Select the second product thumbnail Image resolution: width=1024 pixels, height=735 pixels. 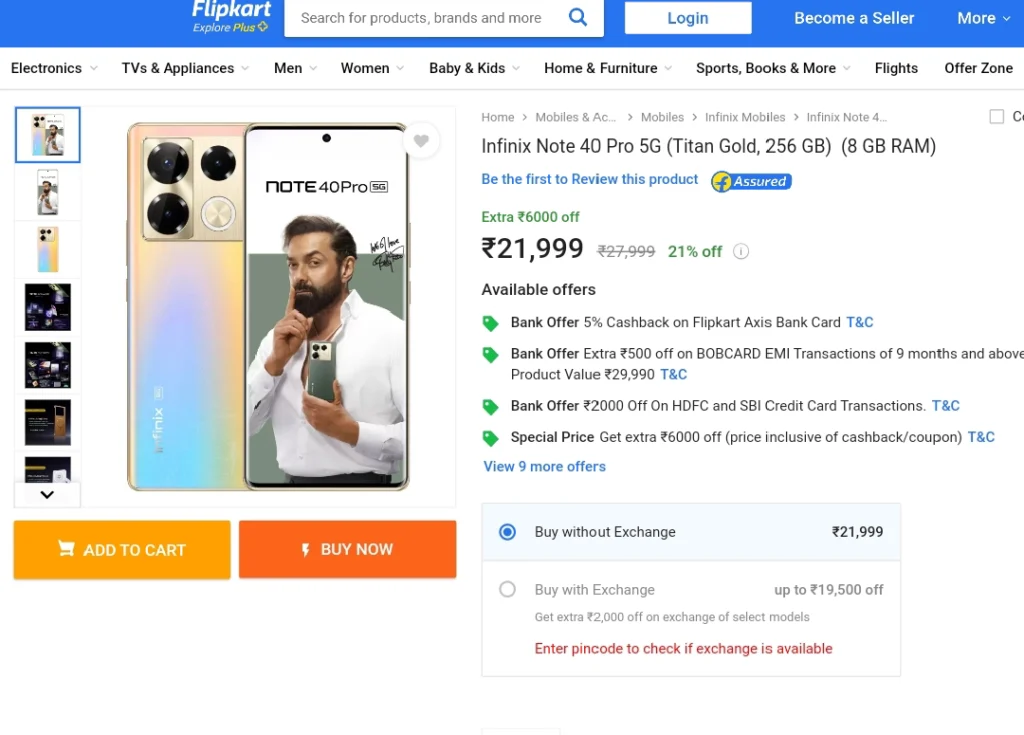pyautogui.click(x=48, y=192)
